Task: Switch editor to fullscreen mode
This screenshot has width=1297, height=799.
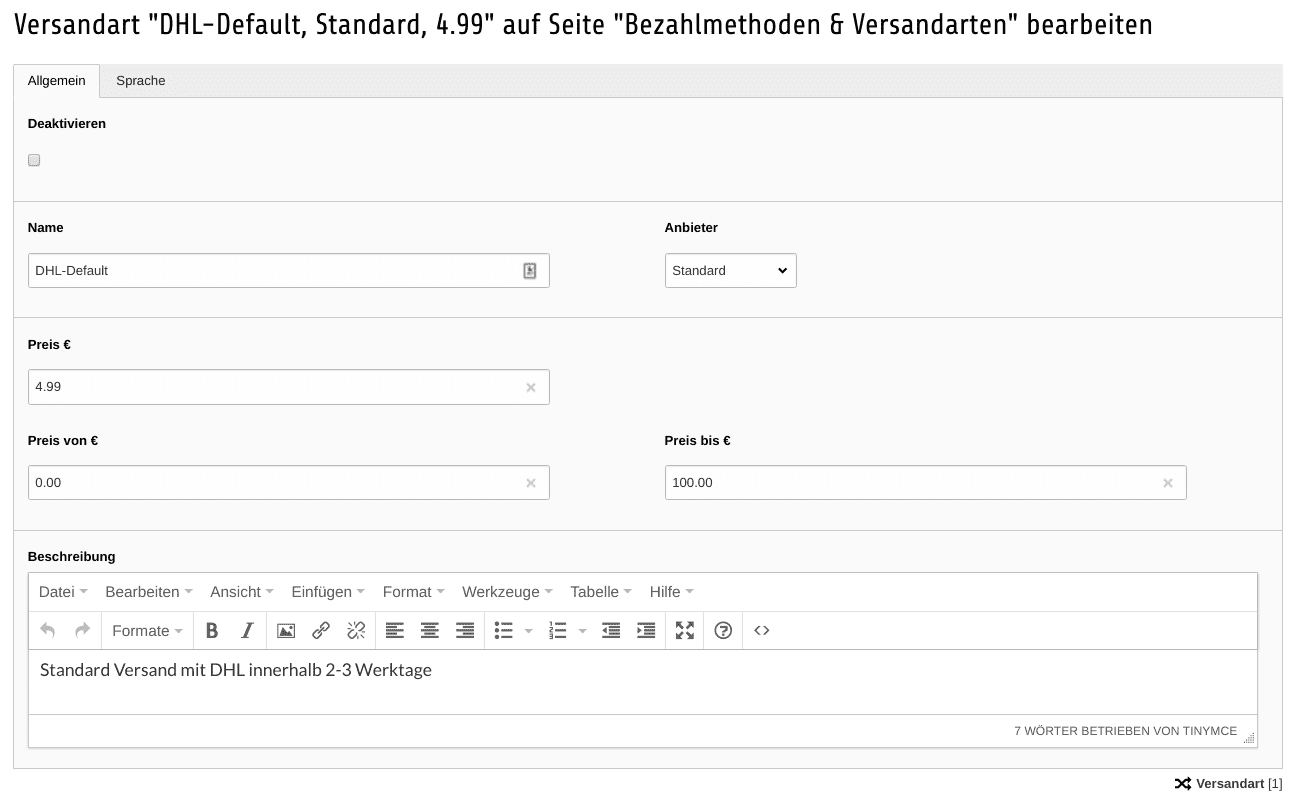Action: 685,630
